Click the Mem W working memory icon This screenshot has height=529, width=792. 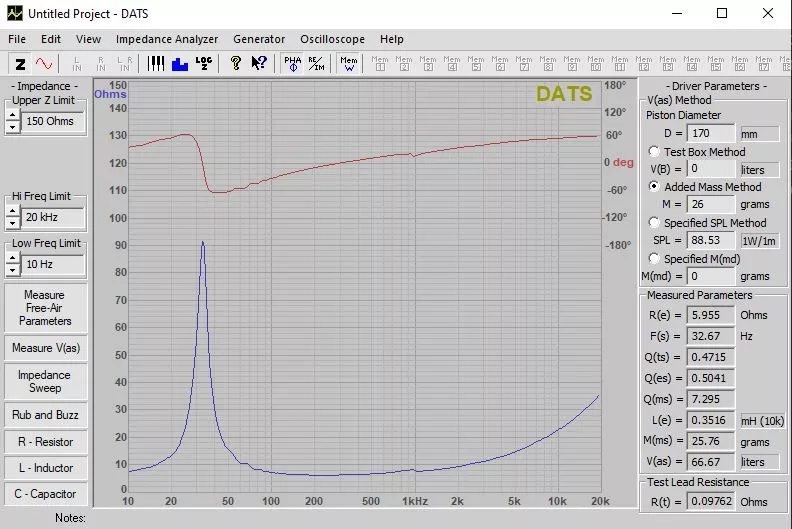click(349, 64)
